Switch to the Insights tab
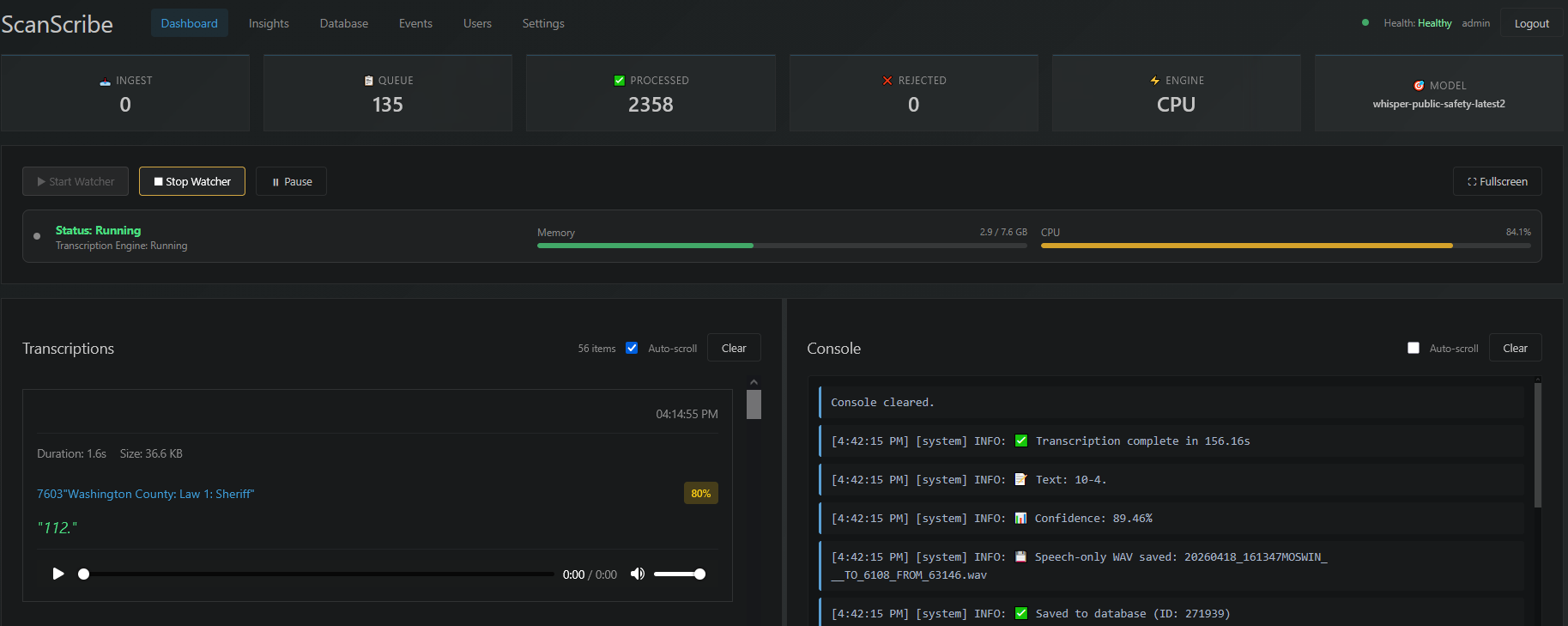 pyautogui.click(x=269, y=23)
